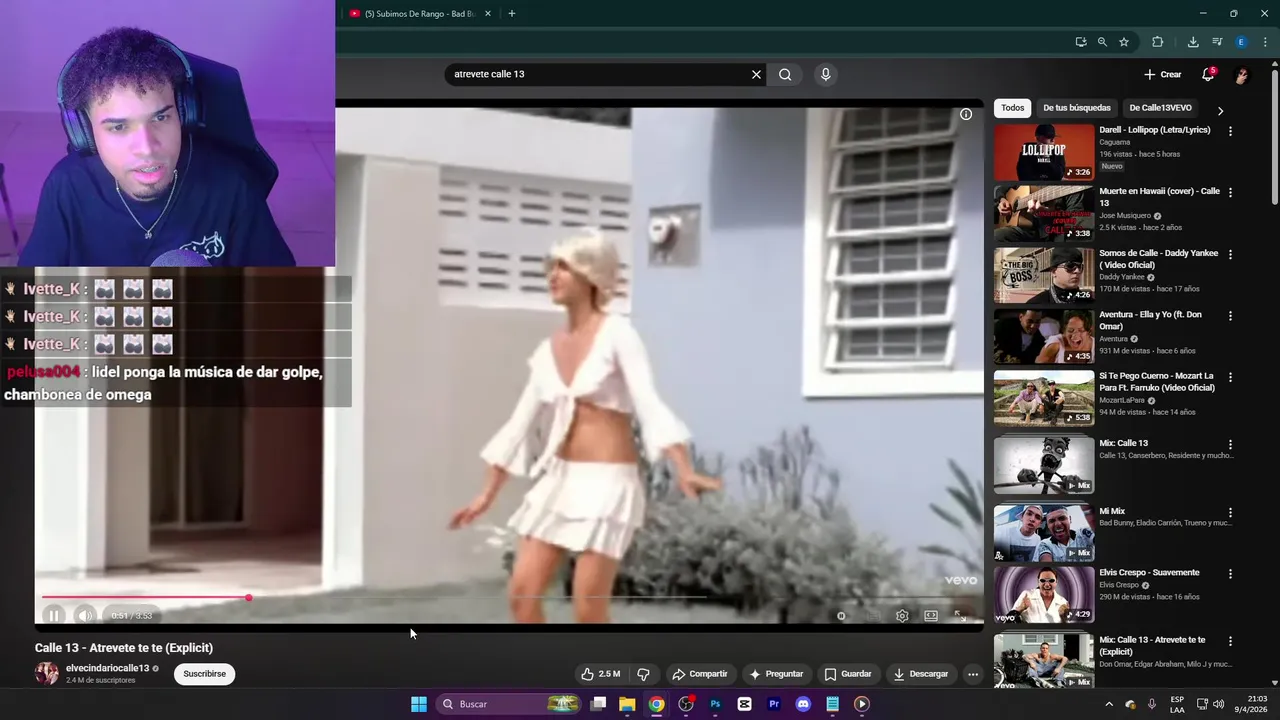Toggle the autoplay switch in the player
Screen dimensions: 1280x720
(842, 616)
